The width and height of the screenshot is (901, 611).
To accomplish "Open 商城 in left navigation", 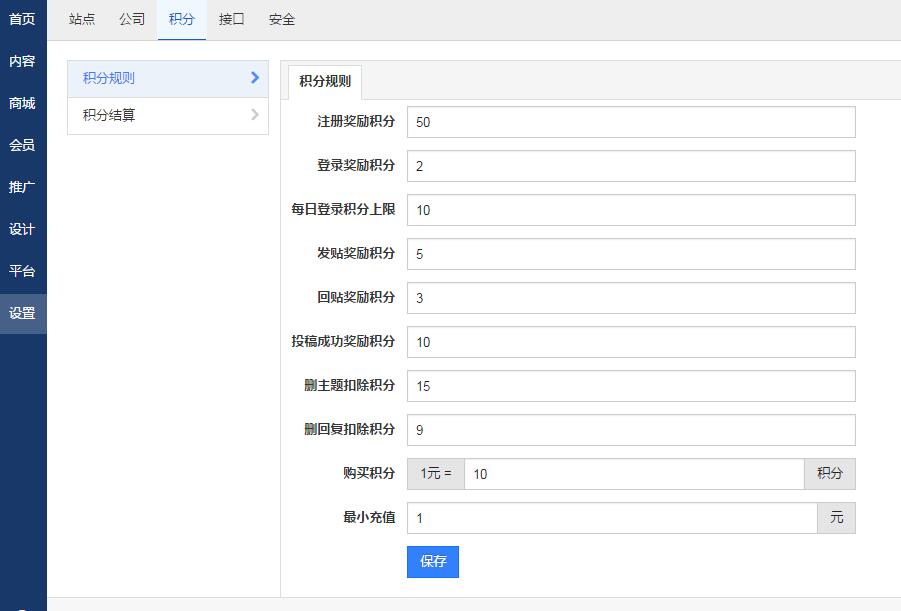I will 22,103.
